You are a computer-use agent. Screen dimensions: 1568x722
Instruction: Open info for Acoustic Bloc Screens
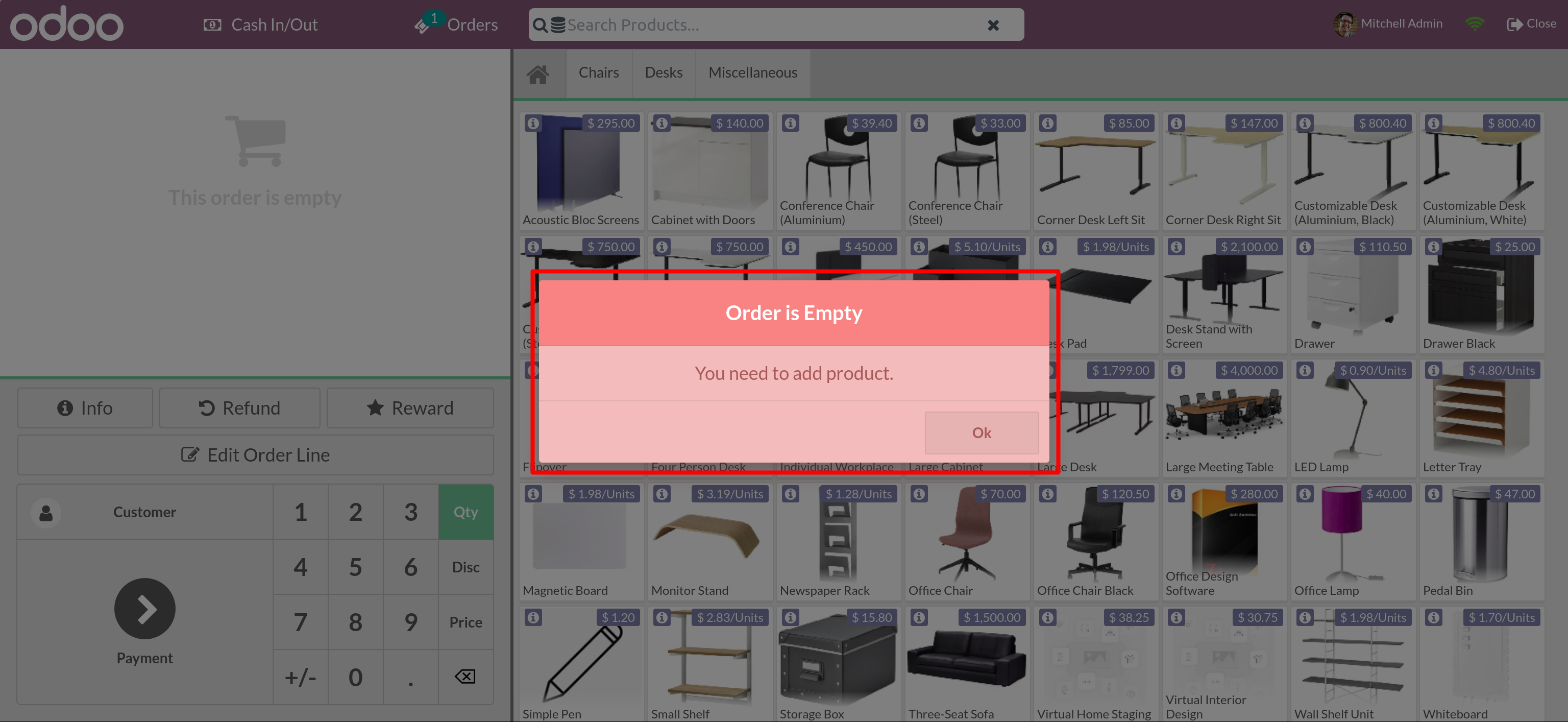tap(533, 124)
